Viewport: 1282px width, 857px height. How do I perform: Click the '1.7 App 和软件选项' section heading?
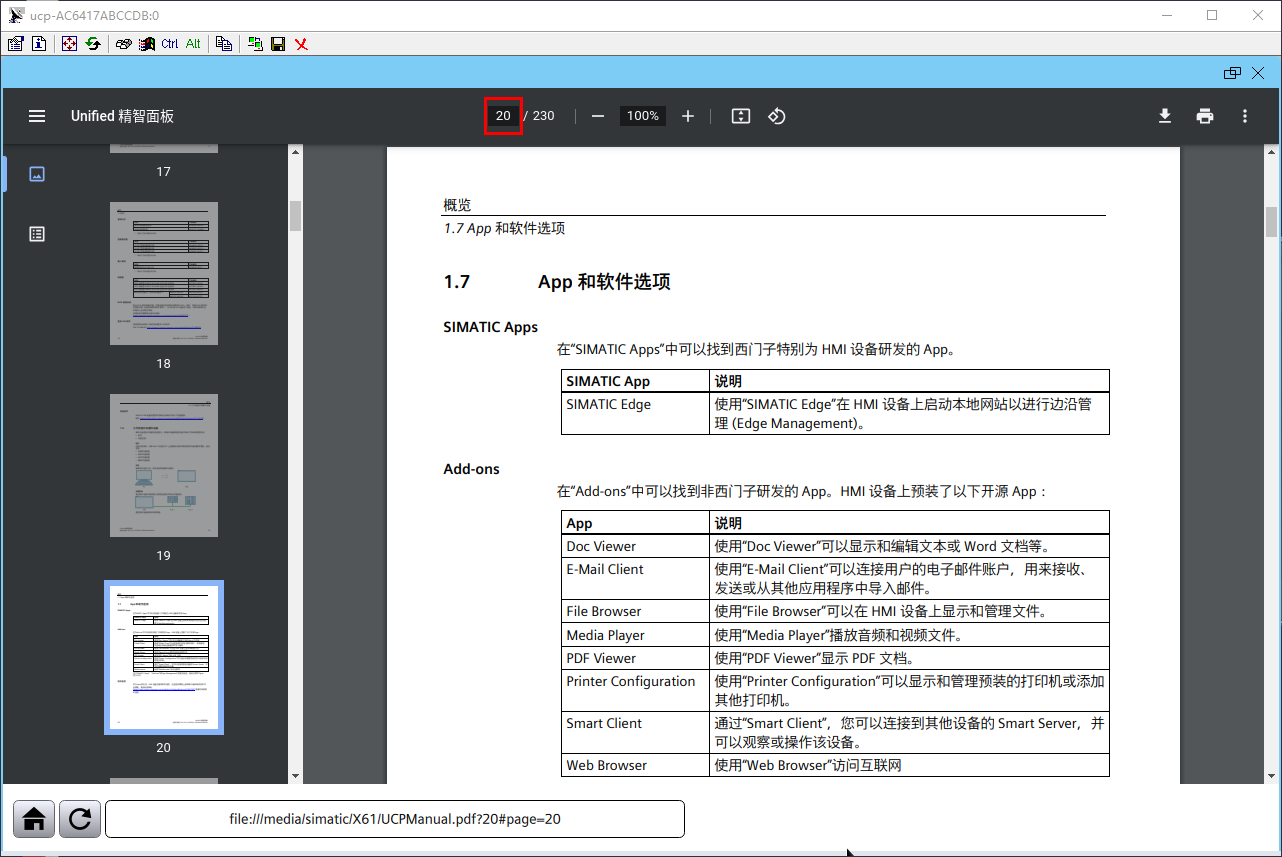[x=557, y=282]
